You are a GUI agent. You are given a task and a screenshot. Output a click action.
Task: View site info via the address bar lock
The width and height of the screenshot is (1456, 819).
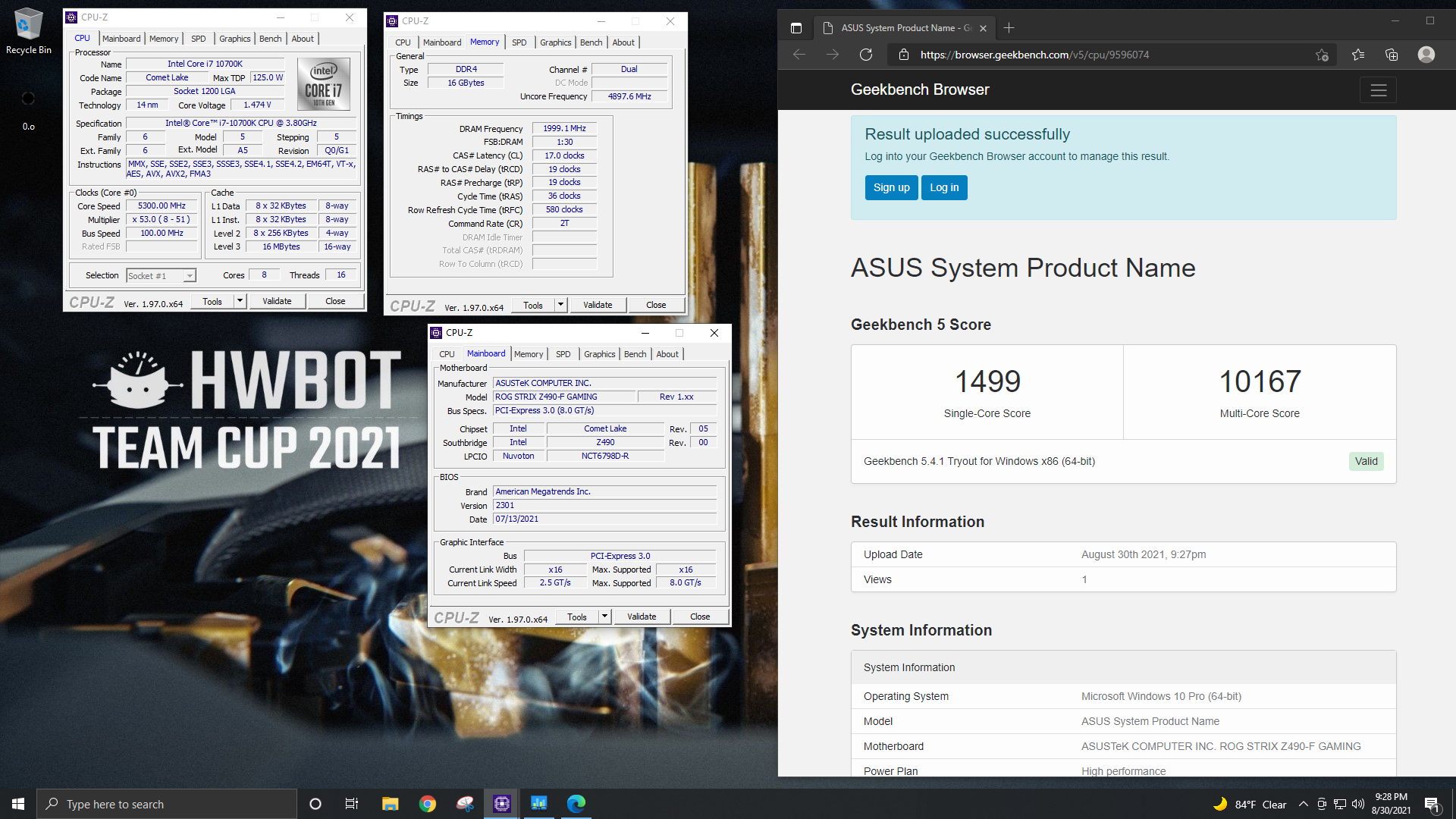(x=903, y=55)
